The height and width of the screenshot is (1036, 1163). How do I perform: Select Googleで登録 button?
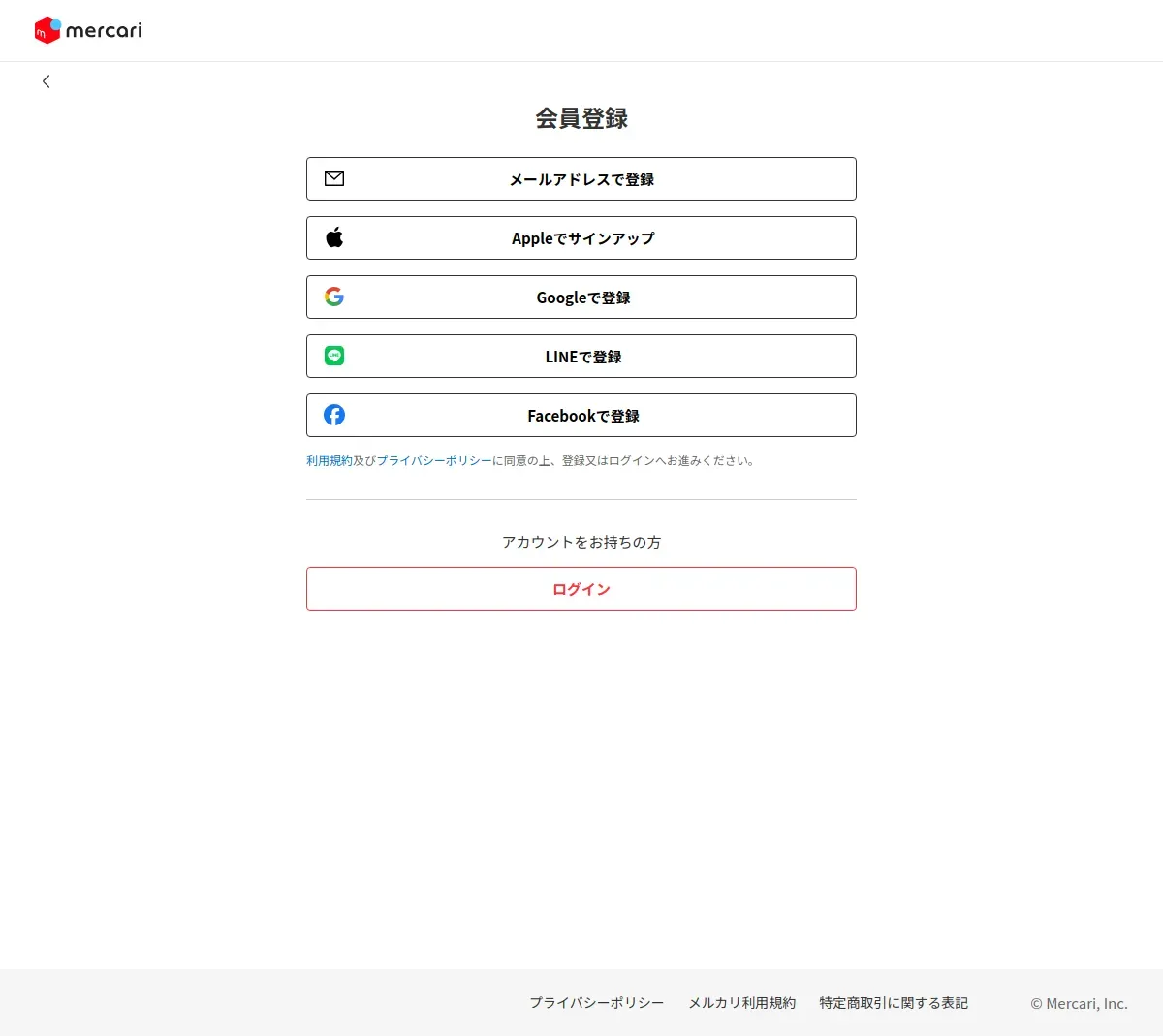click(581, 298)
